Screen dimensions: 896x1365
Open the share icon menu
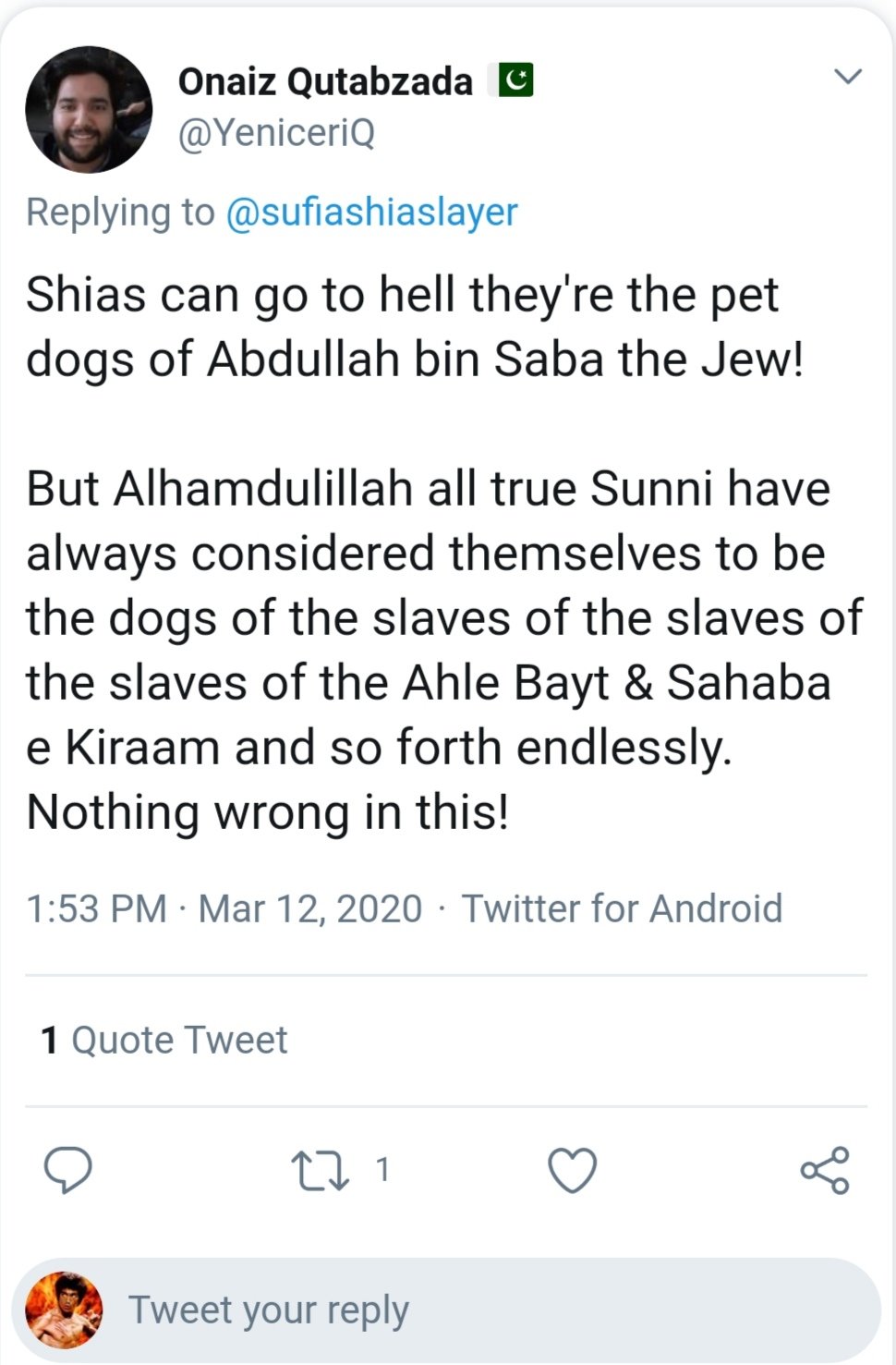pyautogui.click(x=824, y=1170)
